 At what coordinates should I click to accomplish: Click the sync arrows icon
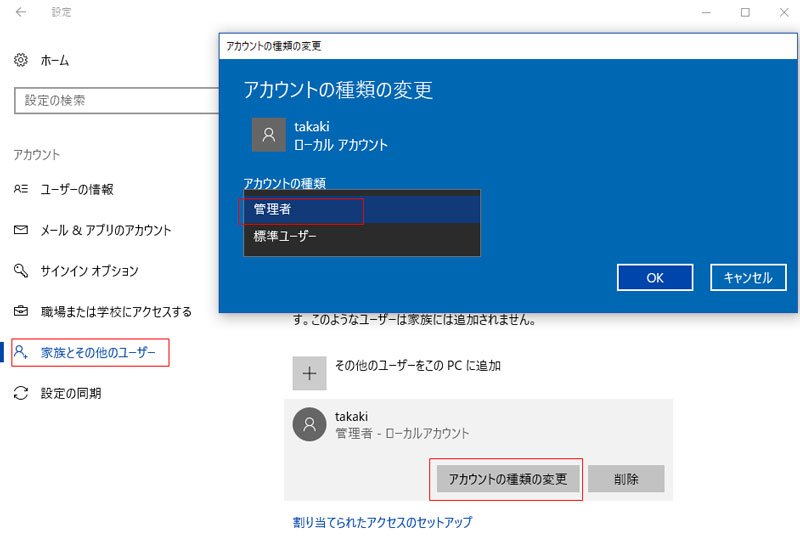20,393
